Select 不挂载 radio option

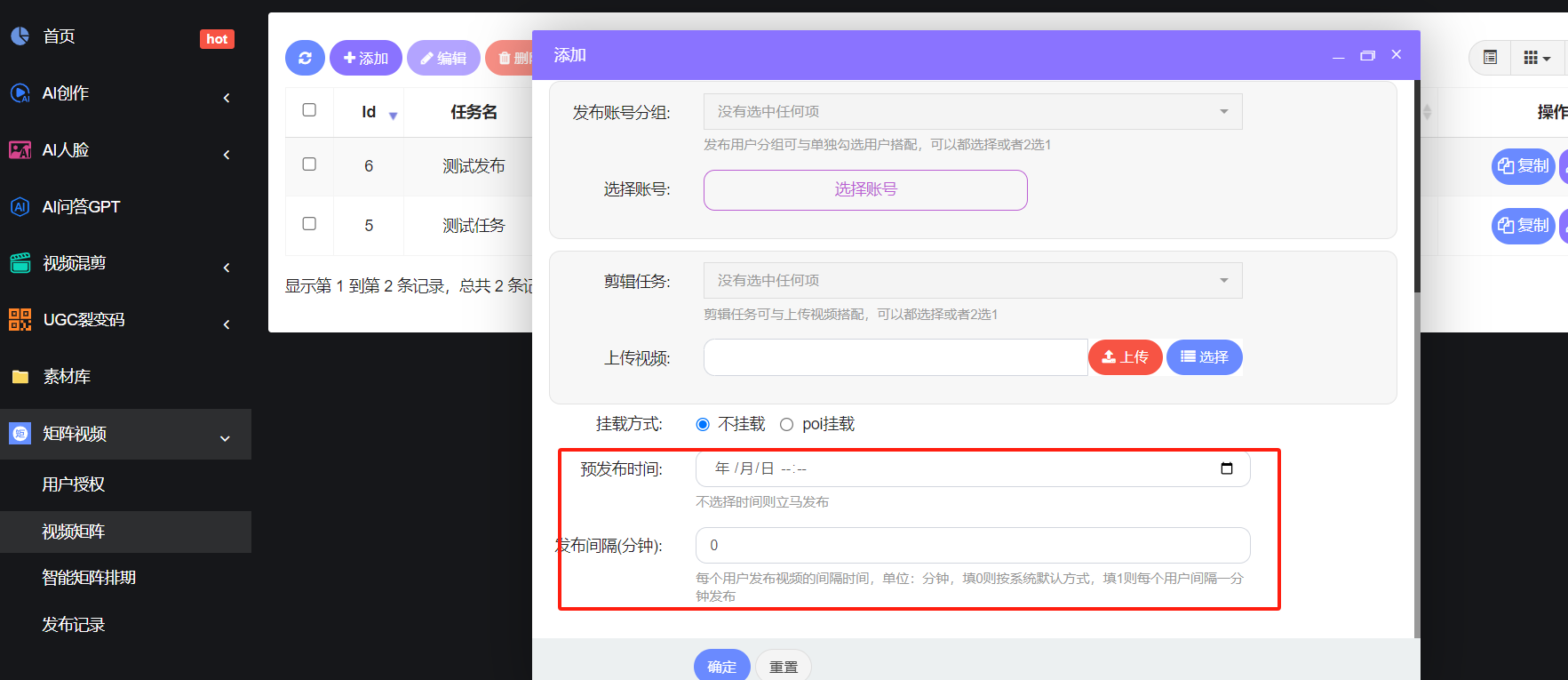click(703, 425)
